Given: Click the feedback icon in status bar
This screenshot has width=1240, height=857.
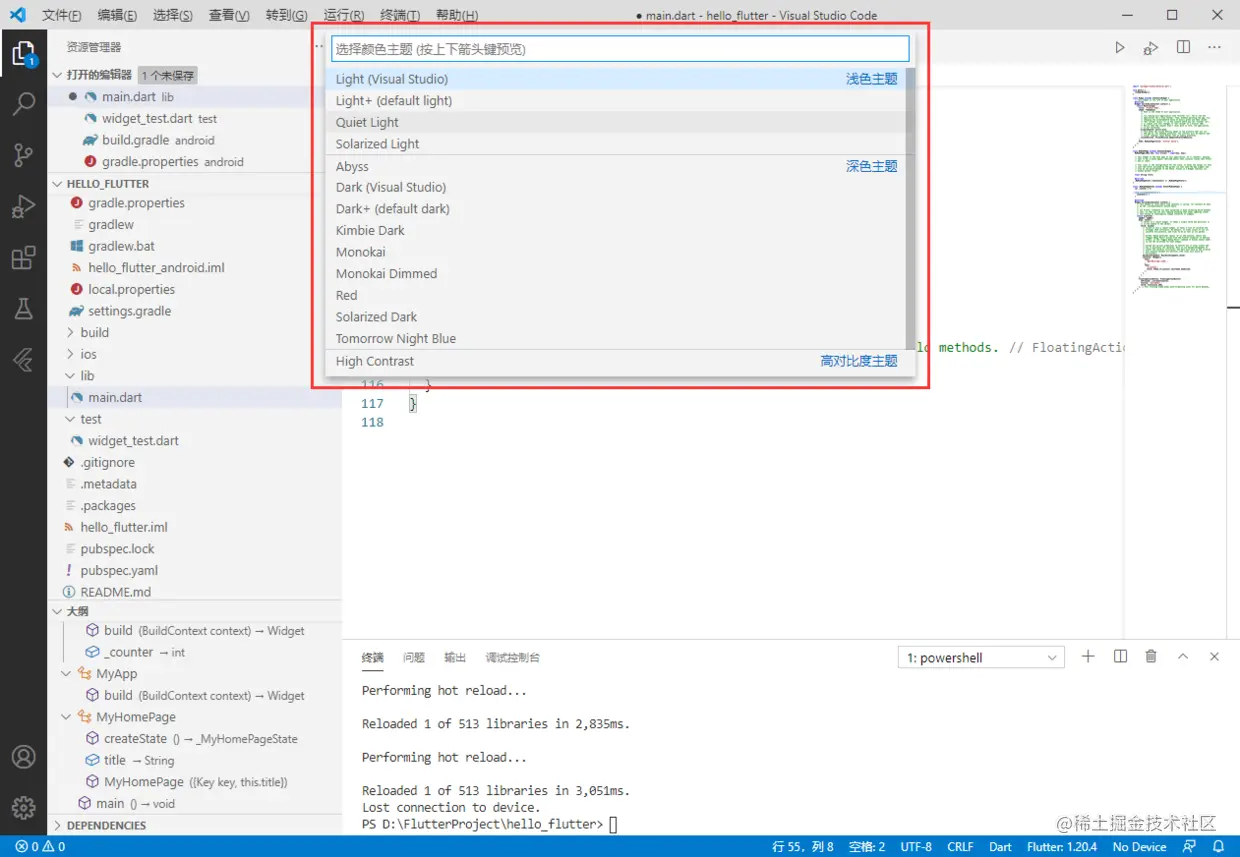Looking at the screenshot, I should coord(1189,846).
